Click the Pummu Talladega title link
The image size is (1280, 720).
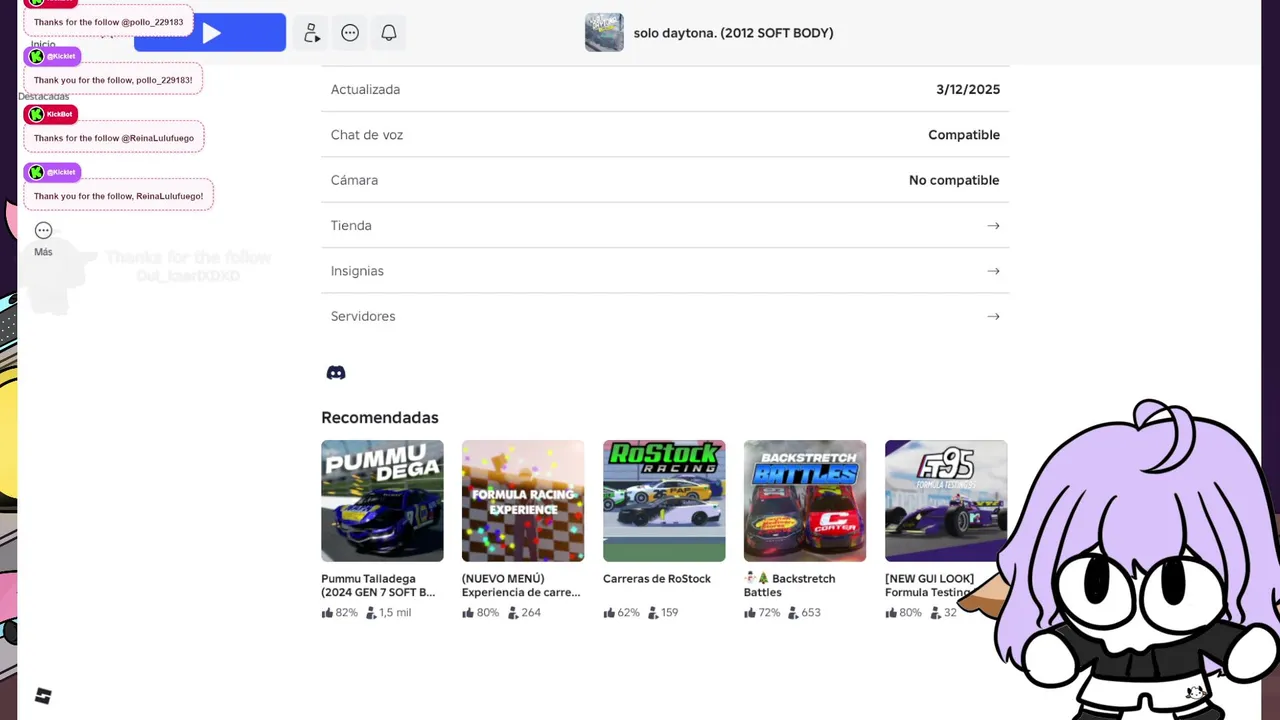coord(378,585)
